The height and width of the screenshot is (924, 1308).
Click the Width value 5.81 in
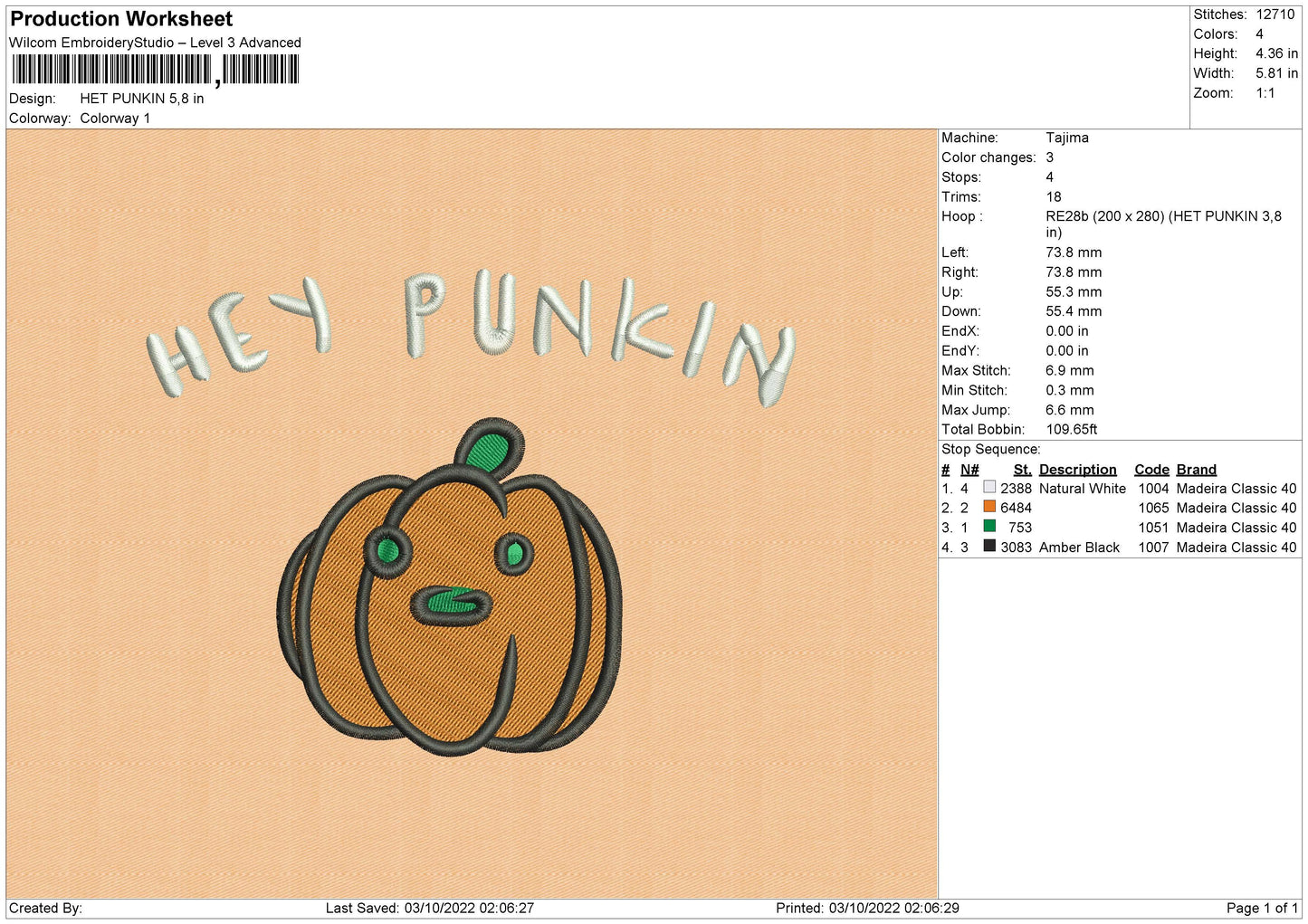click(1276, 73)
